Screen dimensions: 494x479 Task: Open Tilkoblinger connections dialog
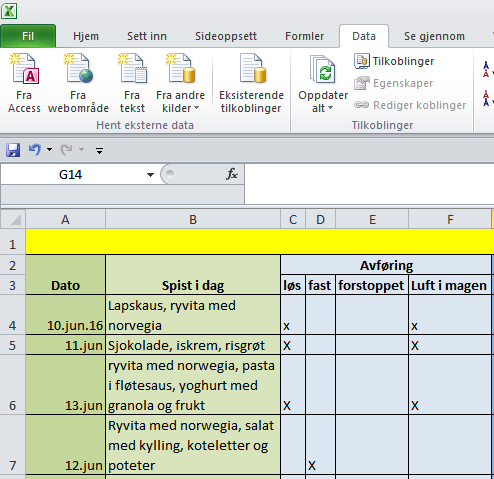point(394,61)
